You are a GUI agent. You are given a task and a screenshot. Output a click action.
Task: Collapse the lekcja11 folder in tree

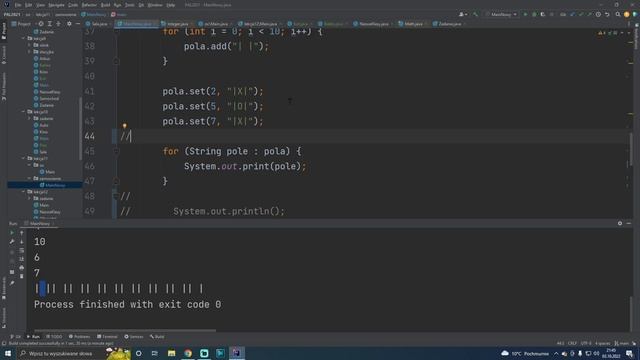click(x=23, y=158)
